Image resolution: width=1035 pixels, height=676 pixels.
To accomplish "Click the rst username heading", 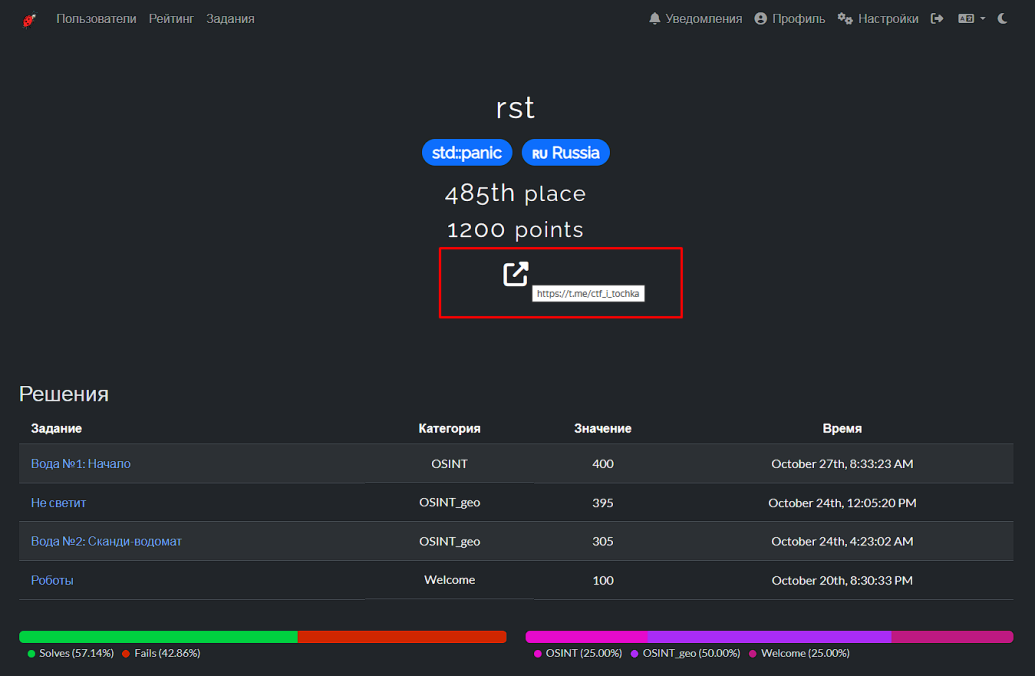I will click(515, 108).
